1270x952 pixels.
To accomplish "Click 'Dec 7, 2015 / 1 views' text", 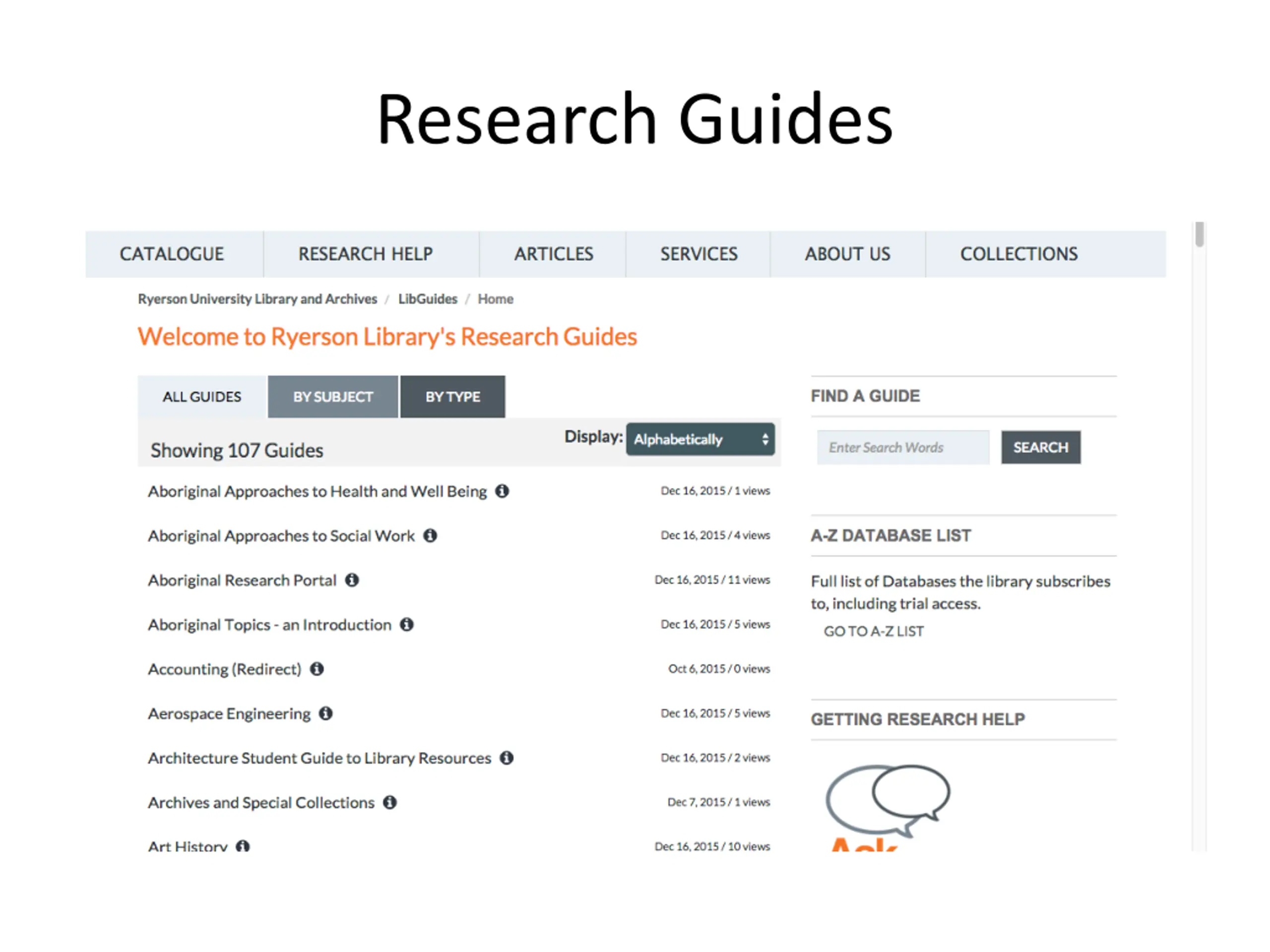I will tap(719, 802).
